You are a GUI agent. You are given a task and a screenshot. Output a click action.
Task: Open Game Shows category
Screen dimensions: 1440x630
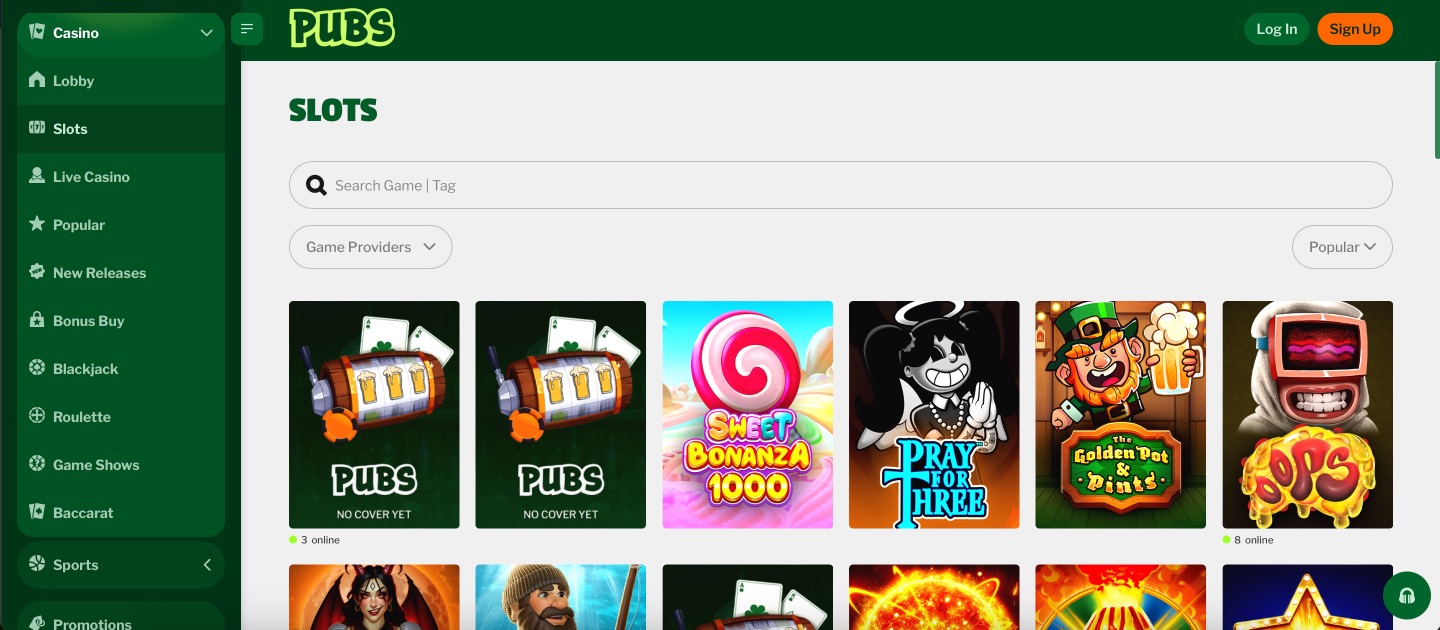(x=96, y=465)
